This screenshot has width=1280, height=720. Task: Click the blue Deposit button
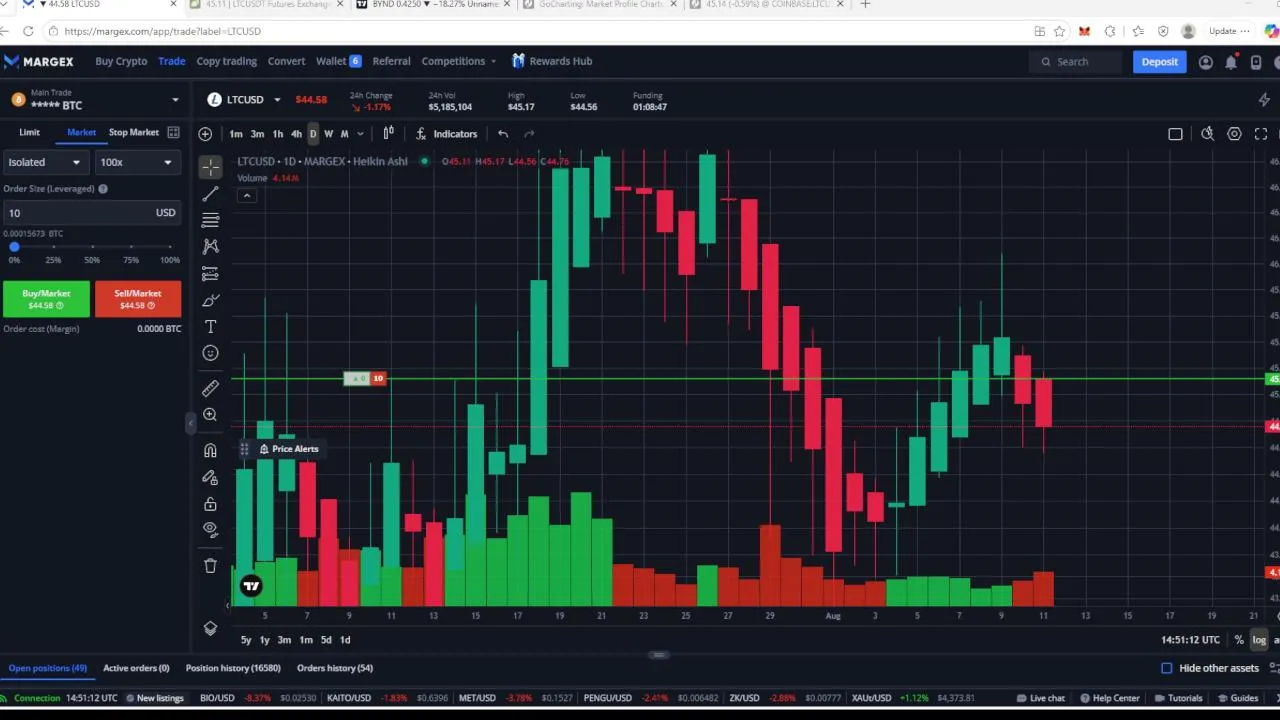click(1160, 62)
